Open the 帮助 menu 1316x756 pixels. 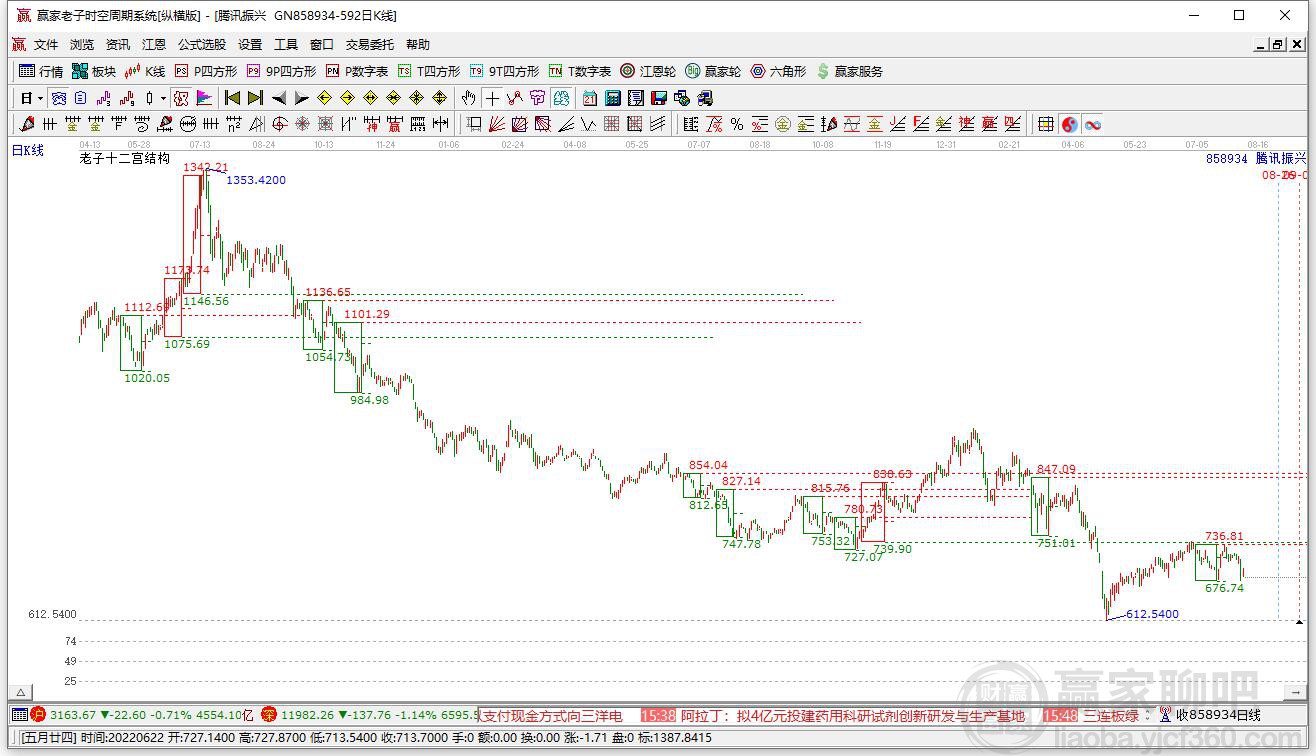click(418, 45)
